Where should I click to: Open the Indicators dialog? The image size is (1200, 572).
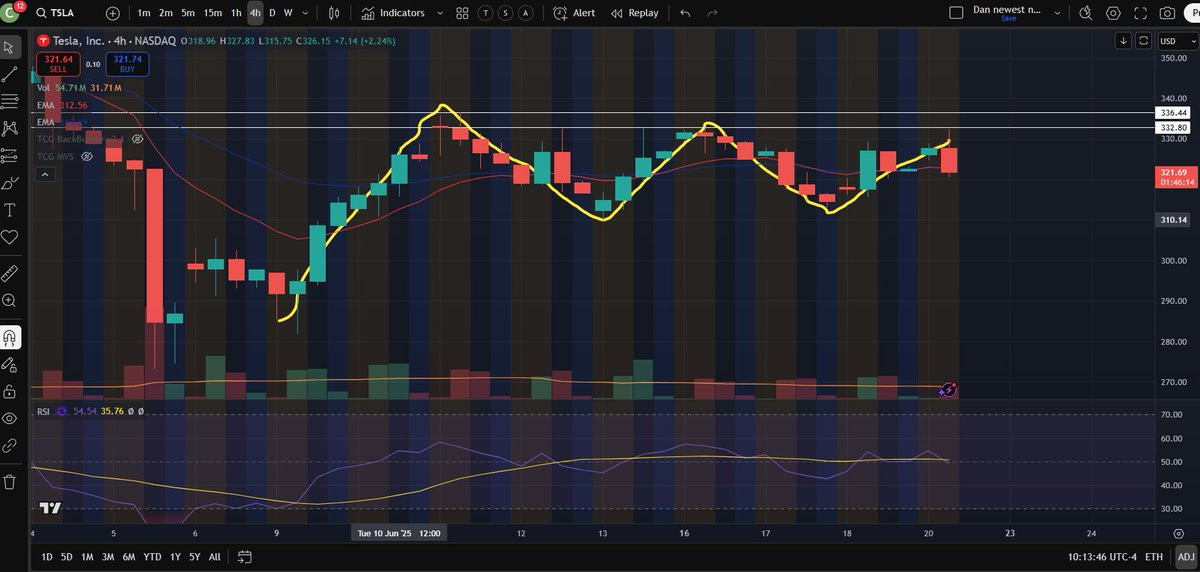392,13
